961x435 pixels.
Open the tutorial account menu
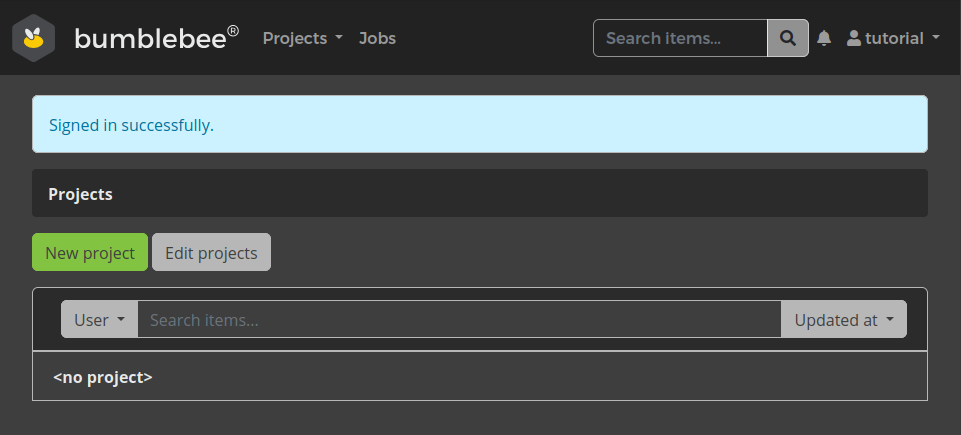tap(893, 38)
